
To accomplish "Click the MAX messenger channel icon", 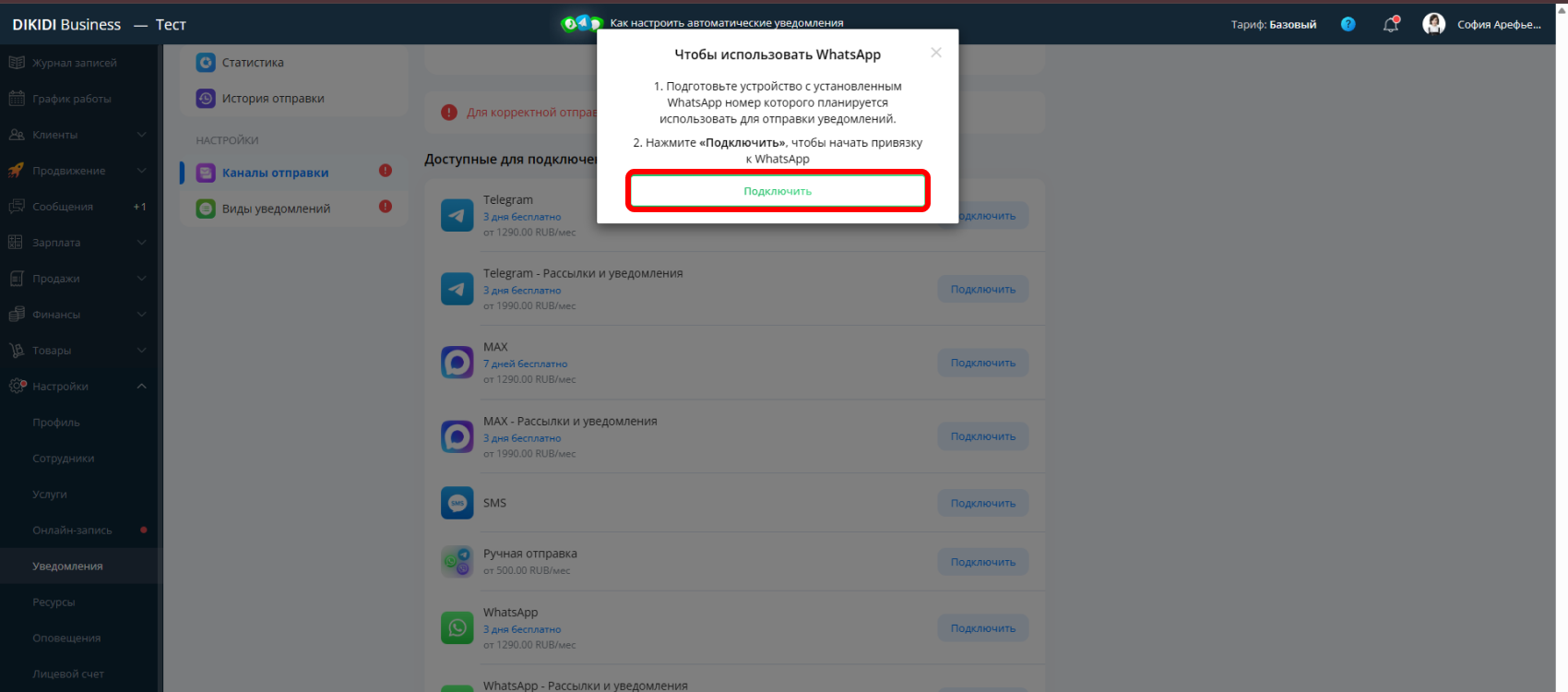I will [x=457, y=363].
